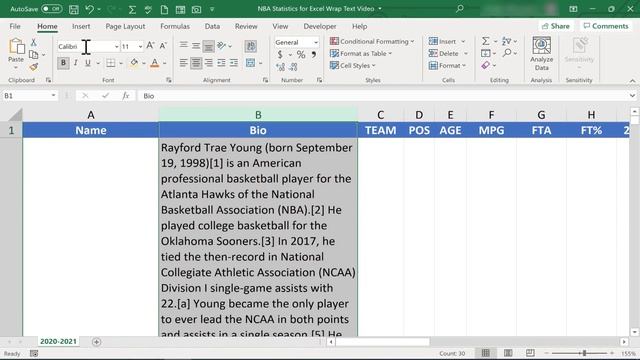Apply the Percent Style format

[x=301, y=54]
